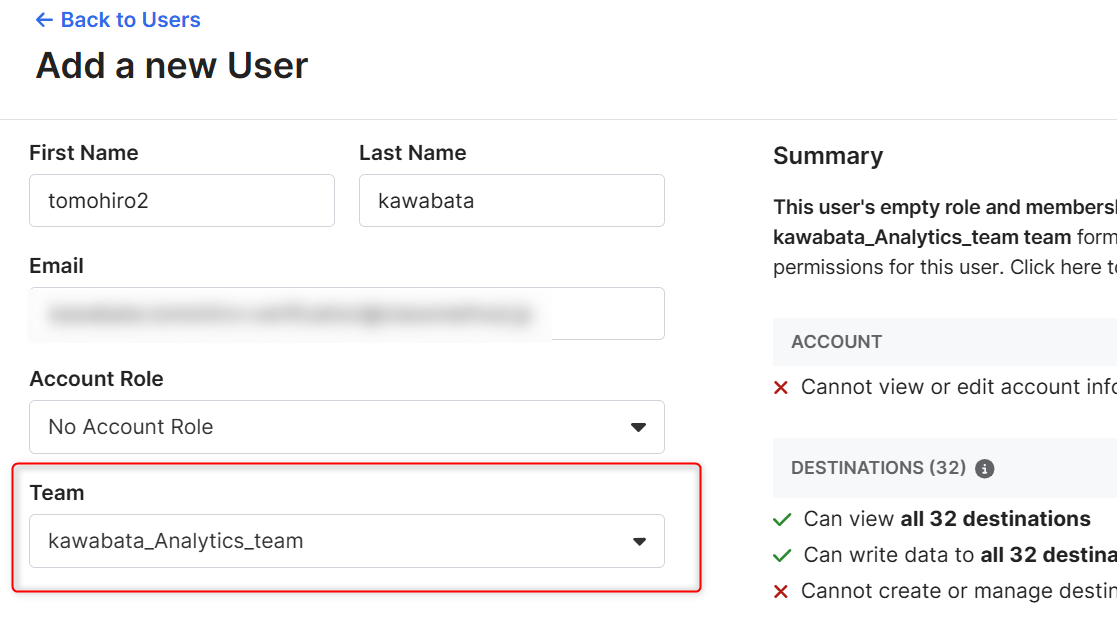
Task: Expand the kawabata_Analytics_team Team dropdown
Action: [x=346, y=541]
